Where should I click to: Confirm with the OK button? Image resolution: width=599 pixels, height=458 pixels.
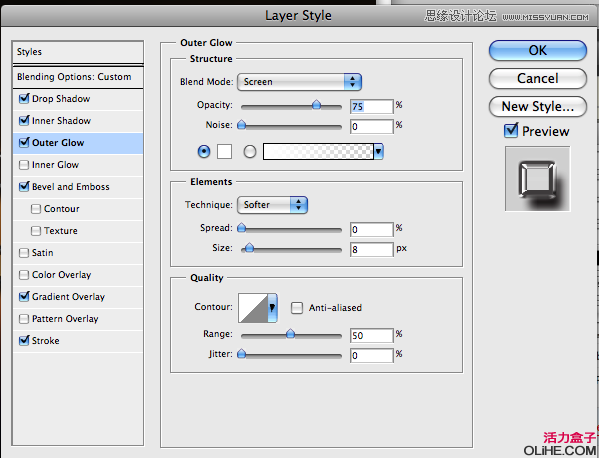(537, 50)
